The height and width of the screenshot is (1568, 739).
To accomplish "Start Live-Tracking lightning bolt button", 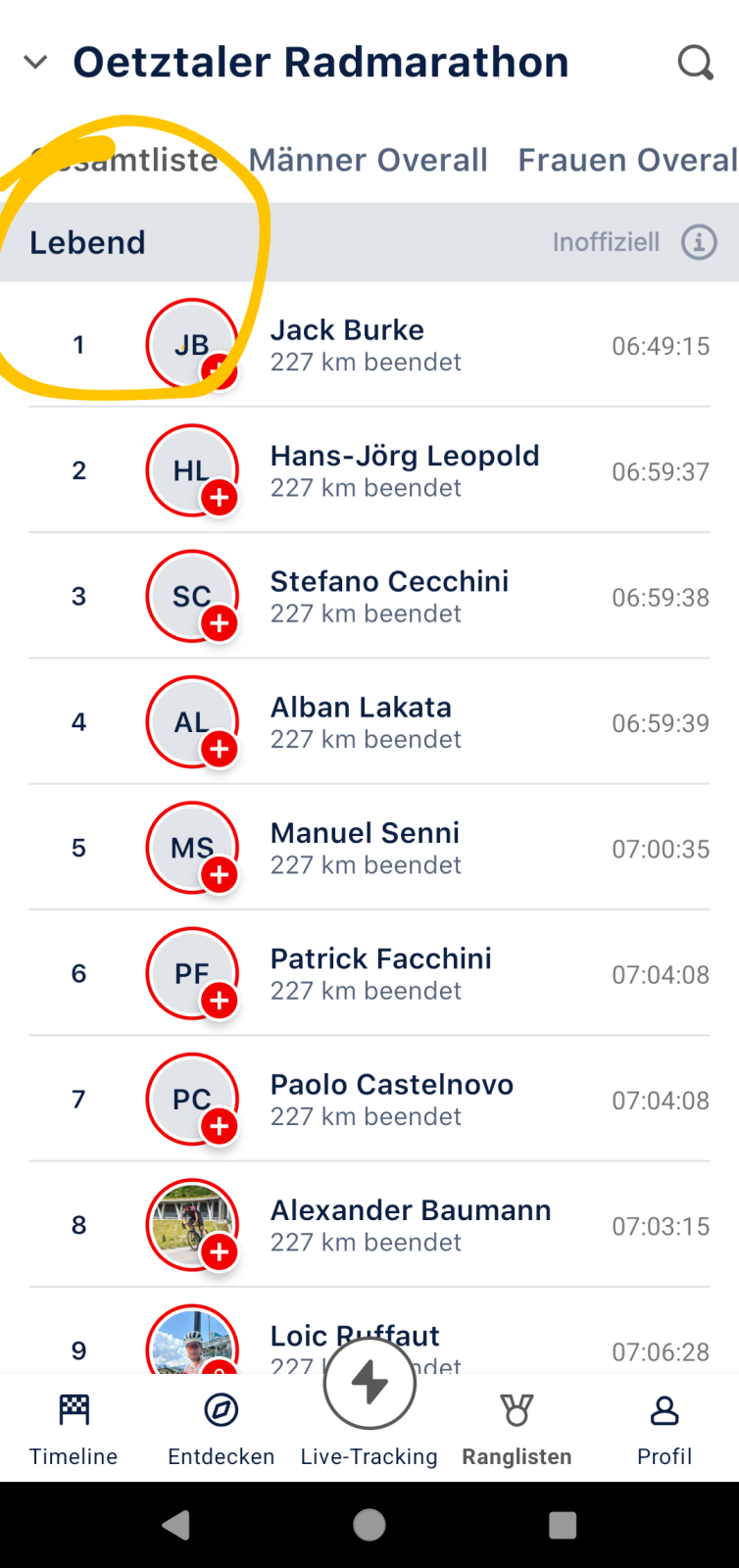I will tap(369, 1383).
